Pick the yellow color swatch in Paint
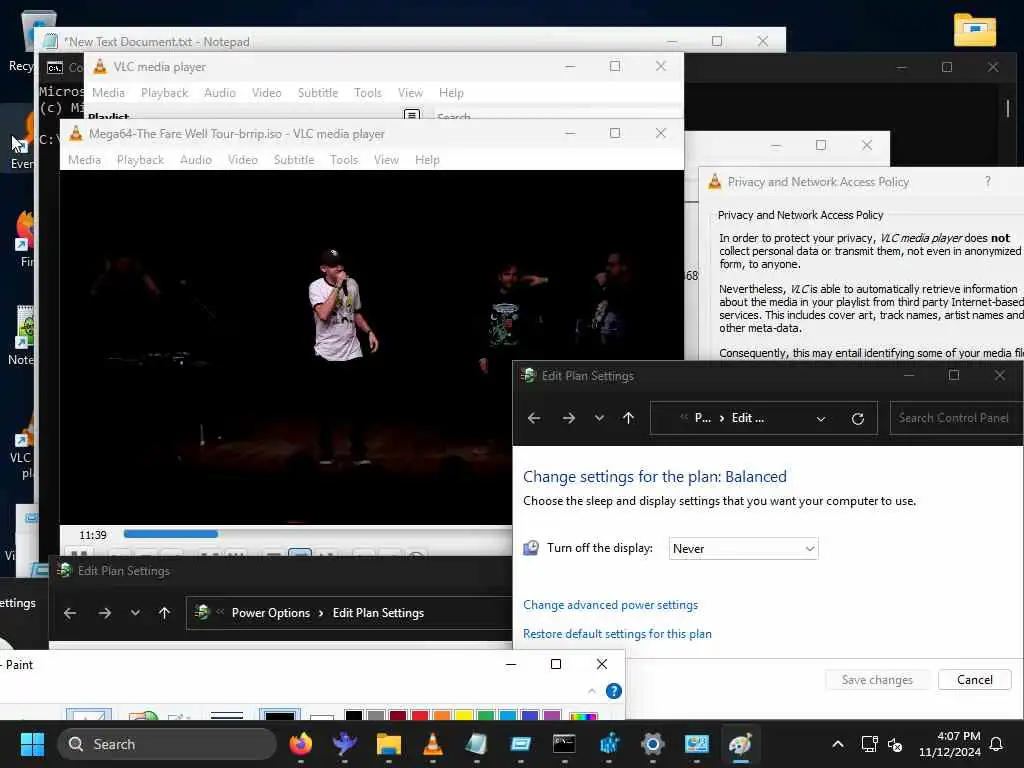 pos(464,714)
